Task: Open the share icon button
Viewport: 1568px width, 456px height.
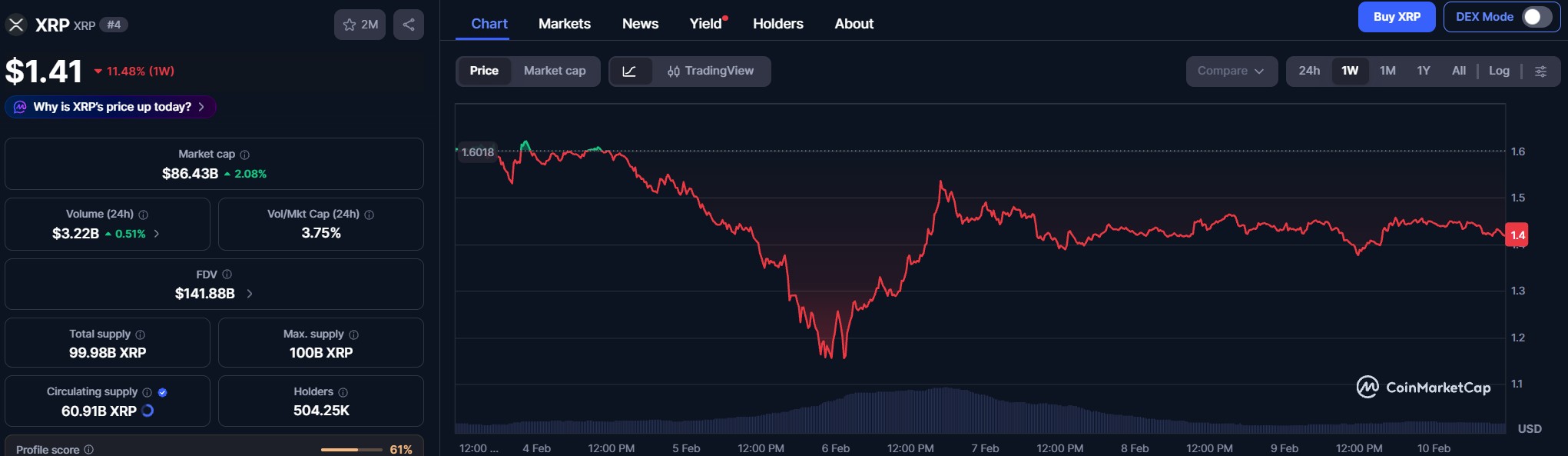Action: [409, 25]
